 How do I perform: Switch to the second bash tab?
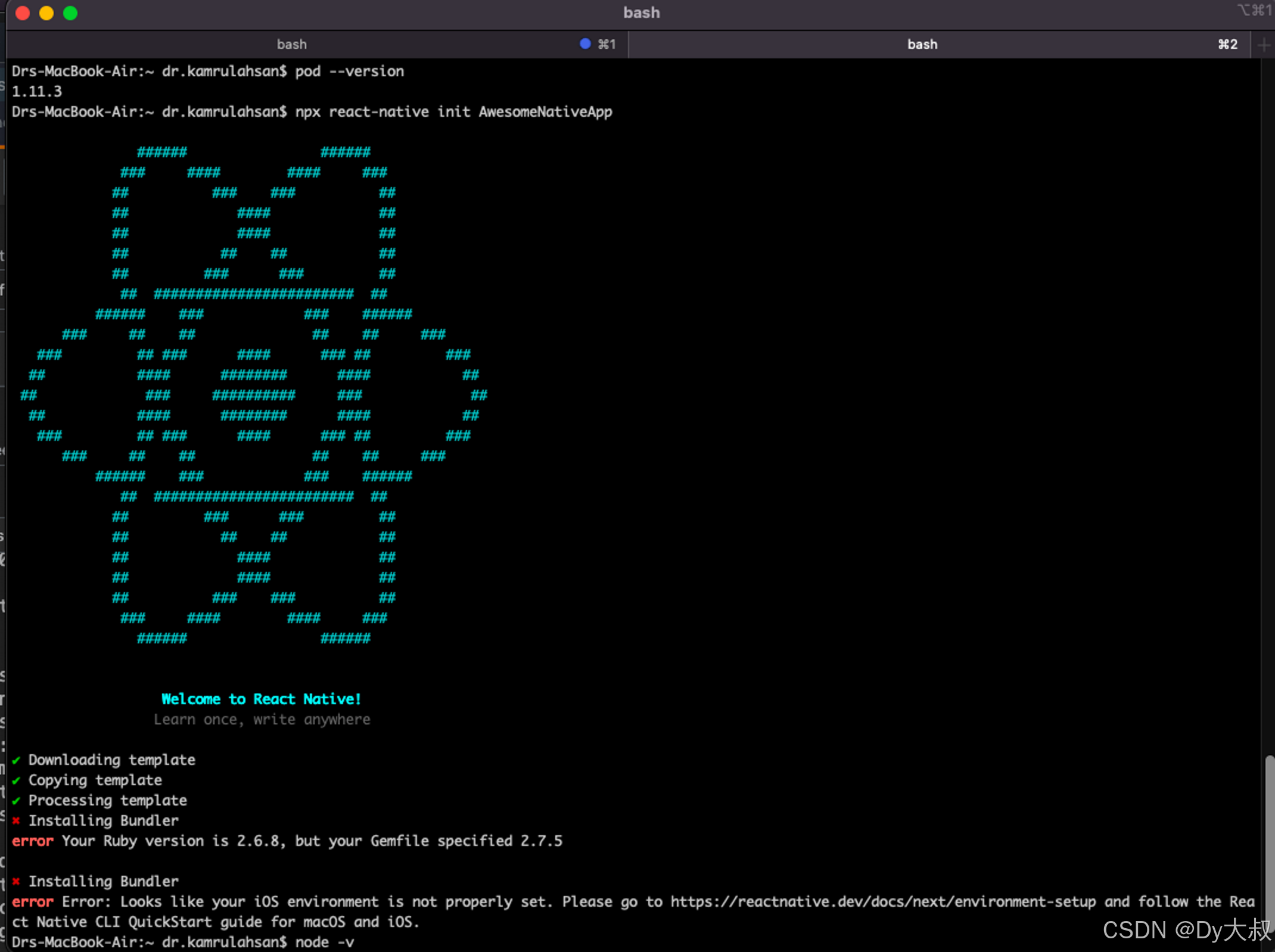point(922,45)
